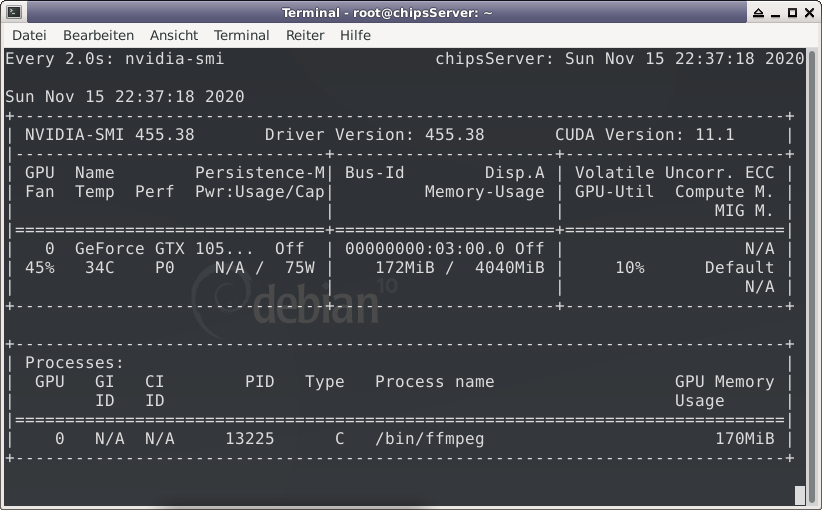The height and width of the screenshot is (510, 822).
Task: Open the Datei menu
Action: pos(29,35)
